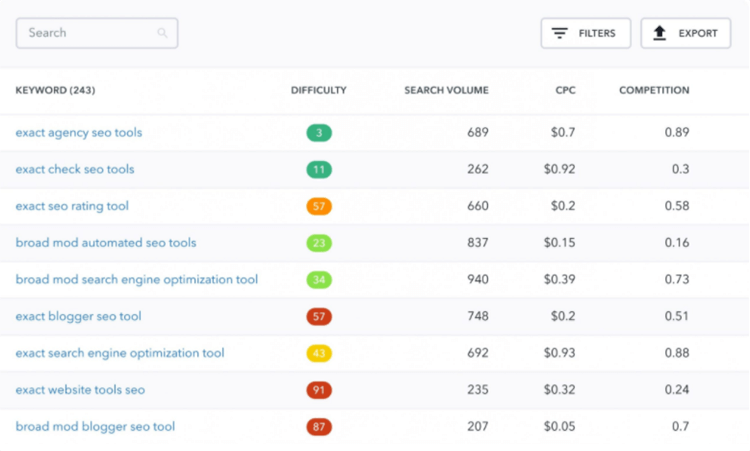
Task: Sort by KEYWORD (243) column header
Action: click(55, 90)
